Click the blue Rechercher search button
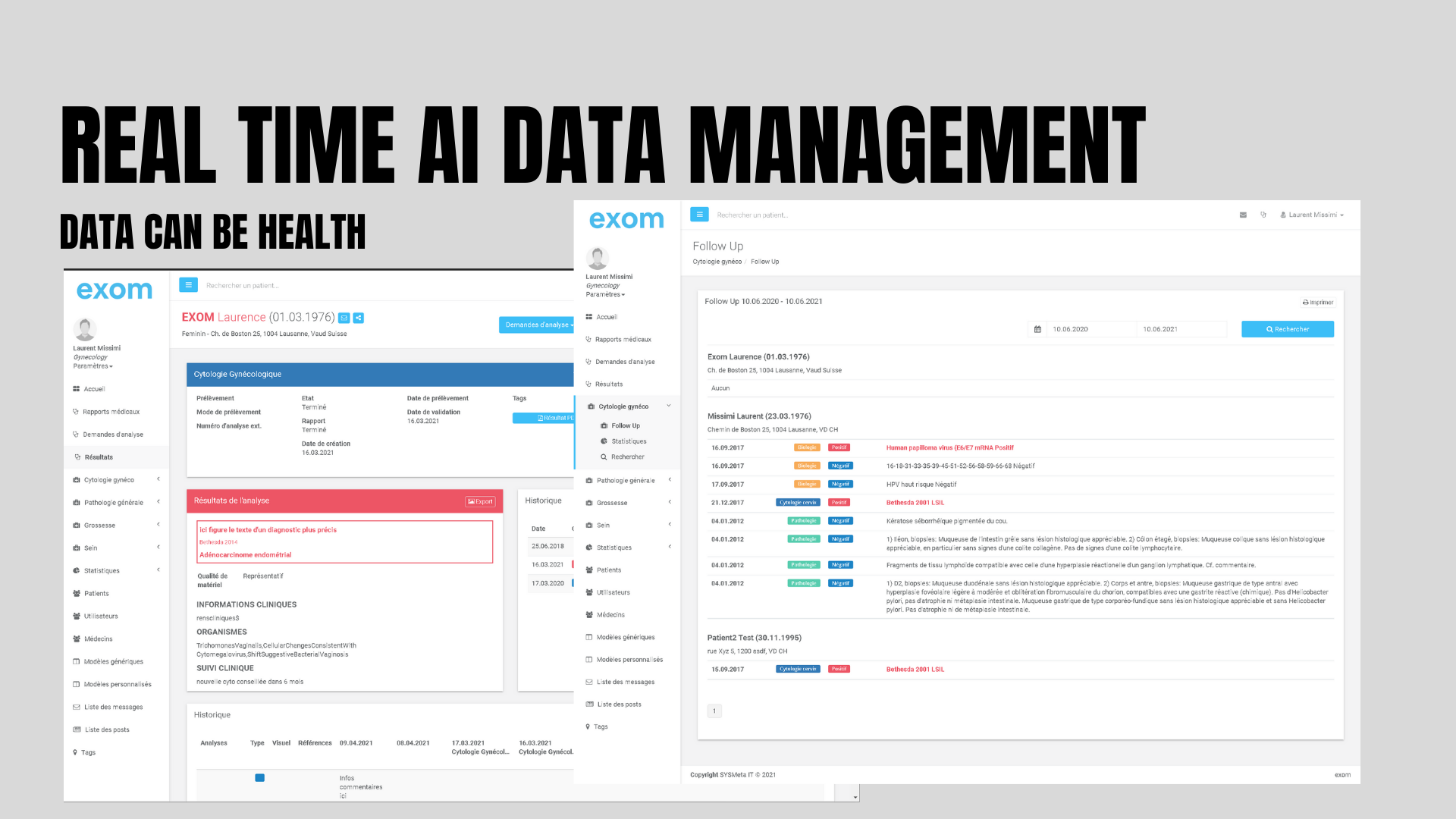This screenshot has width=1456, height=819. 1287,329
